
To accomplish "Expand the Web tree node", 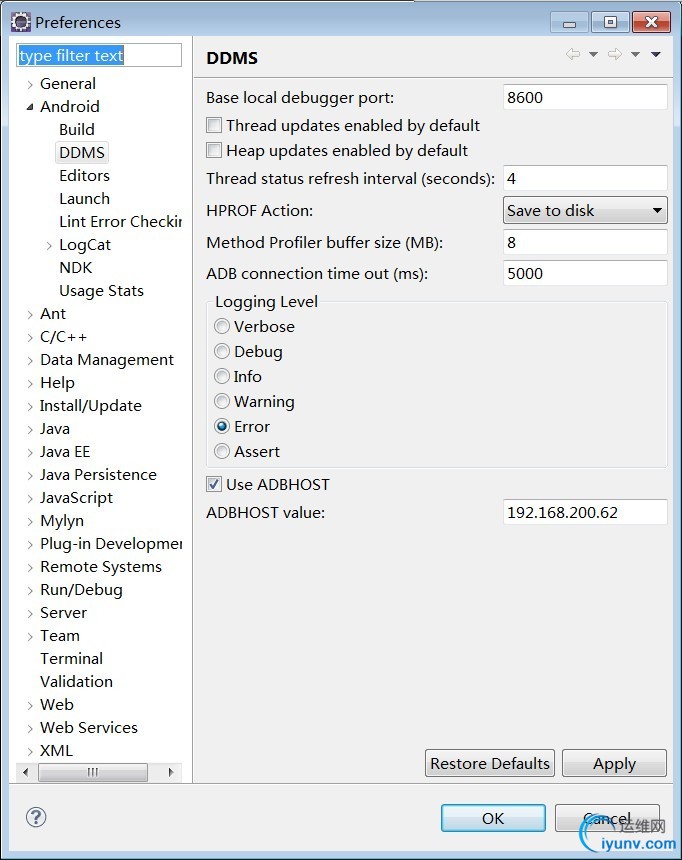I will [x=30, y=705].
